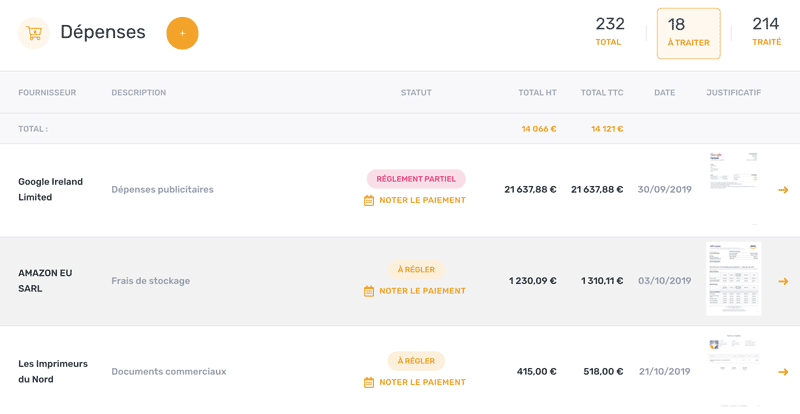This screenshot has height=414, width=800.
Task: Click the 518,00 € TTC amount
Action: (x=603, y=372)
